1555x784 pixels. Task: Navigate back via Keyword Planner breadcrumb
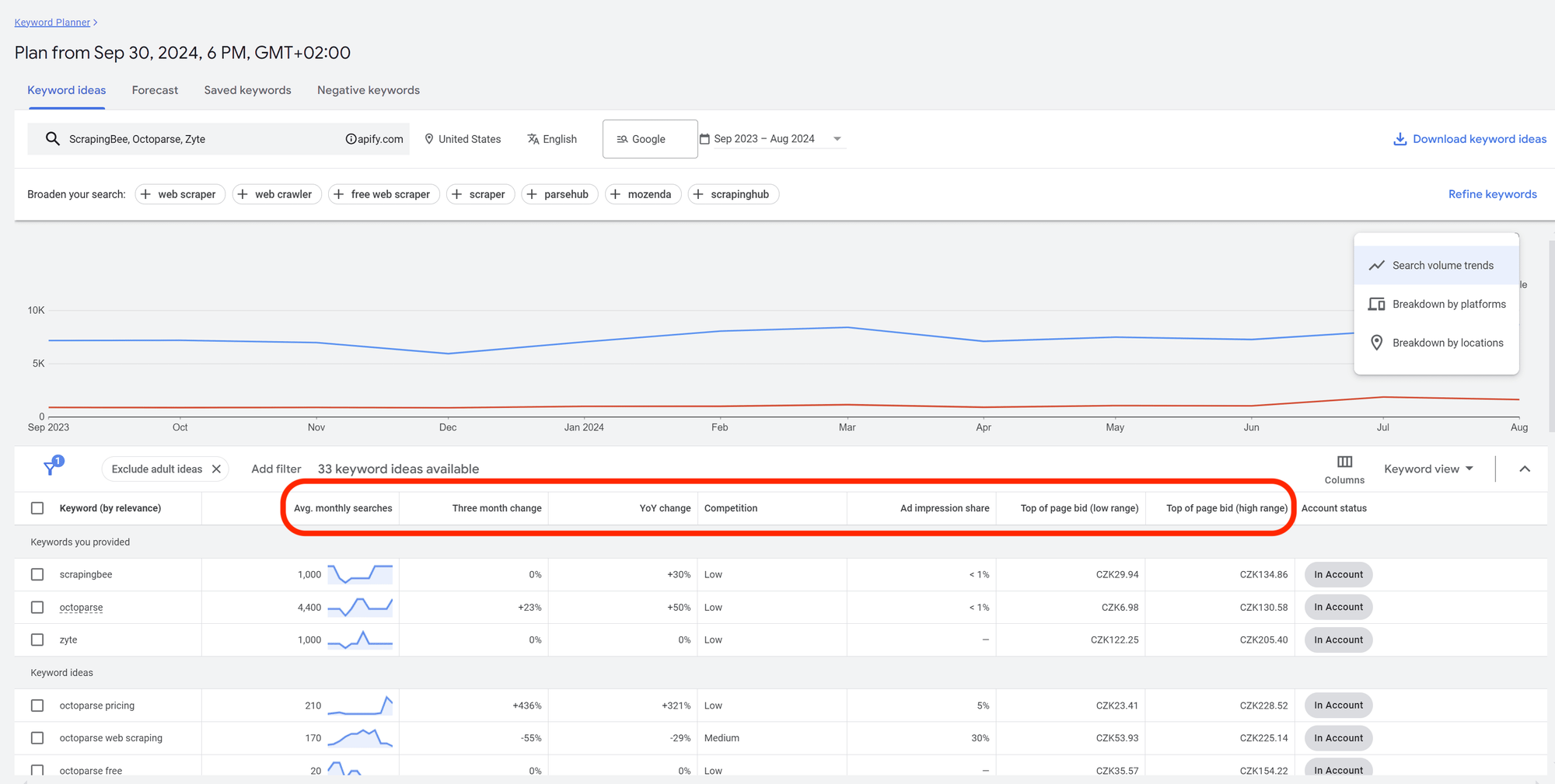(51, 22)
